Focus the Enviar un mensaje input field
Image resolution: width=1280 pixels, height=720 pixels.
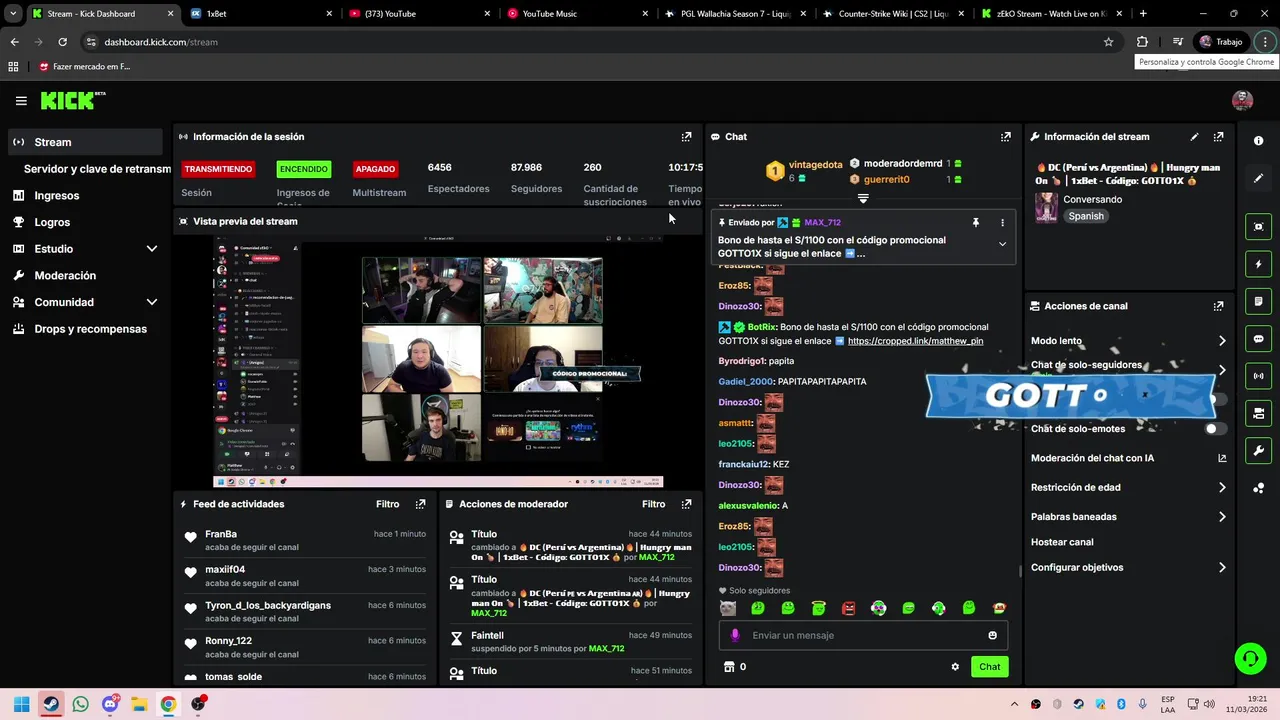(864, 635)
